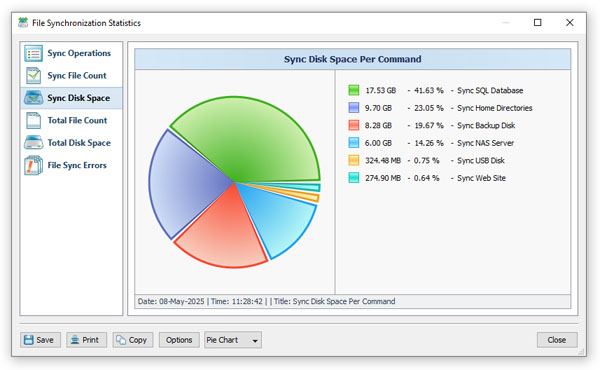
Task: Click the 'Sync Disk Space Per Command' chart heading
Action: tap(352, 59)
